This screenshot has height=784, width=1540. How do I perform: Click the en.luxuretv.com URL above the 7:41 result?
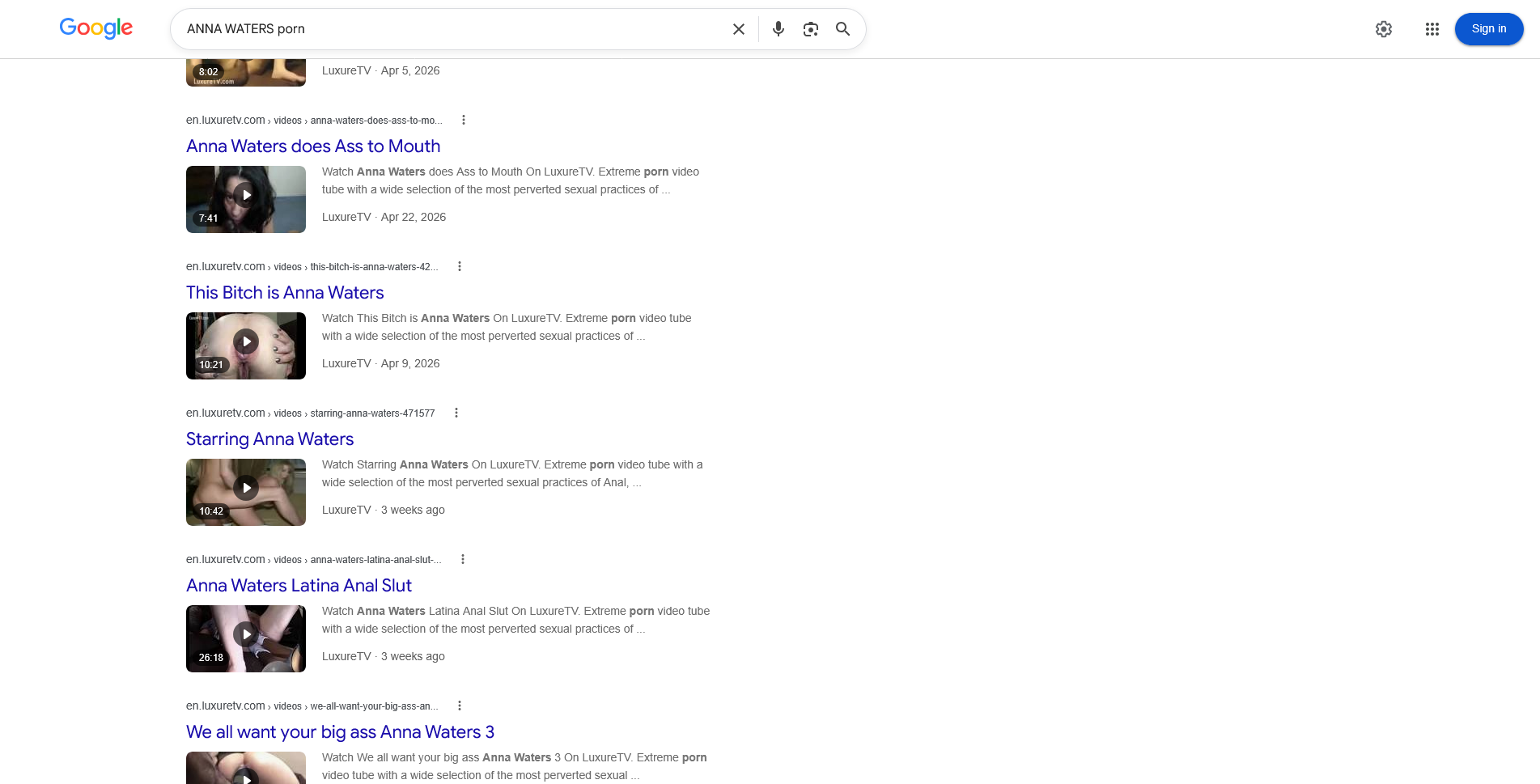(314, 120)
